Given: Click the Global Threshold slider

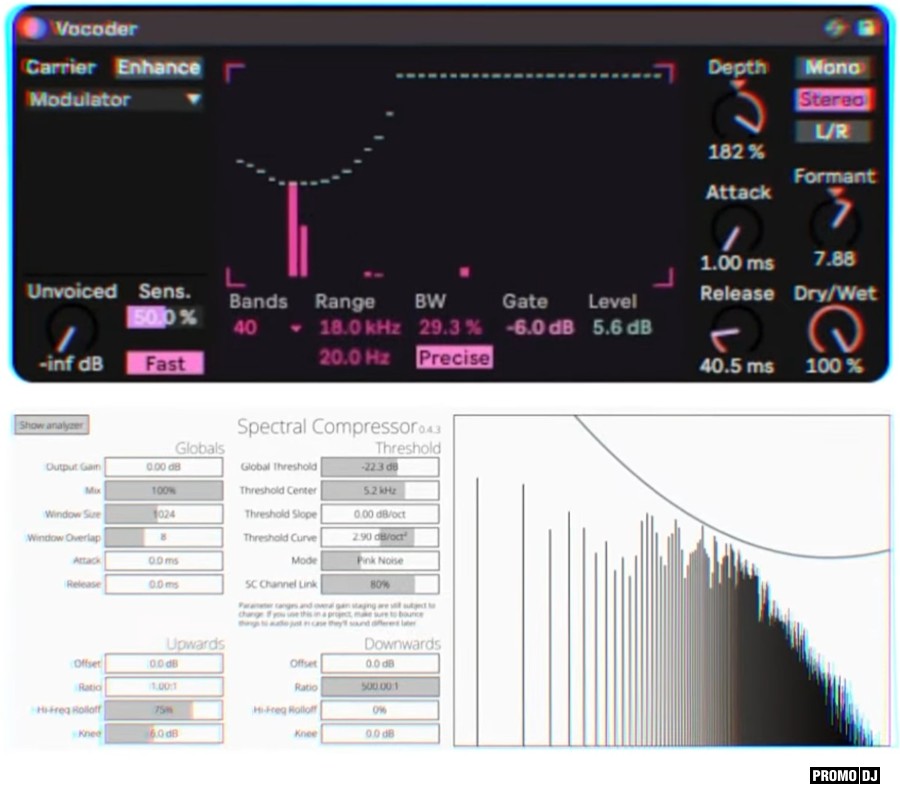Looking at the screenshot, I should click(x=380, y=467).
